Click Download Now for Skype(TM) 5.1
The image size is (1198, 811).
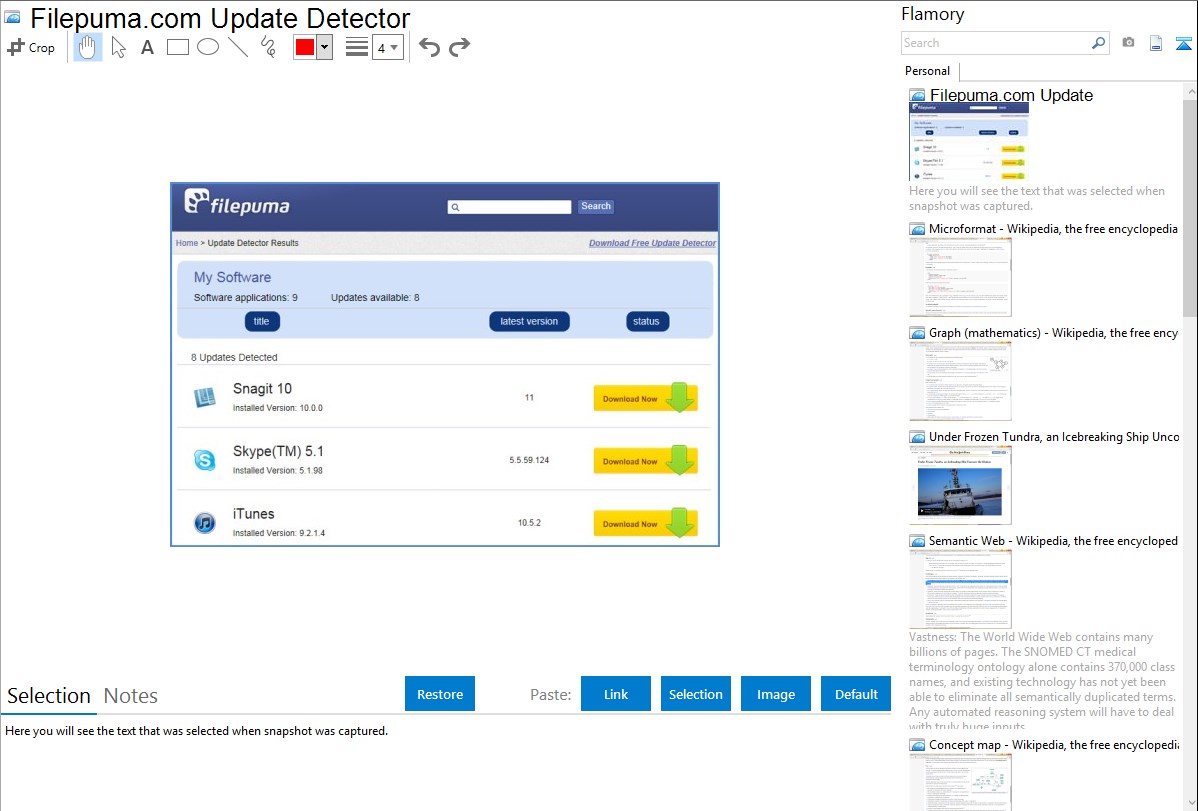coord(646,461)
